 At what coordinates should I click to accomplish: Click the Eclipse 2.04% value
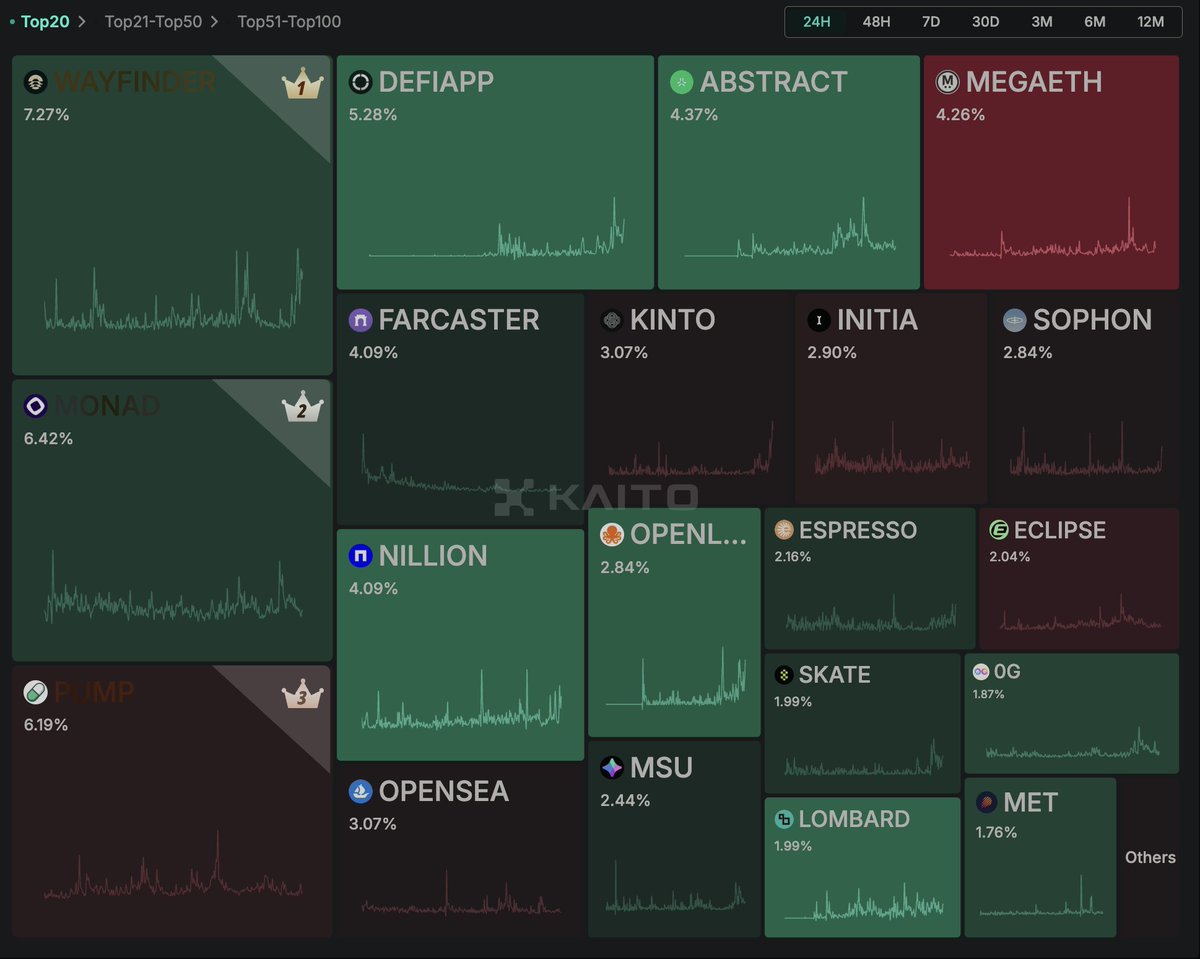tap(1010, 556)
